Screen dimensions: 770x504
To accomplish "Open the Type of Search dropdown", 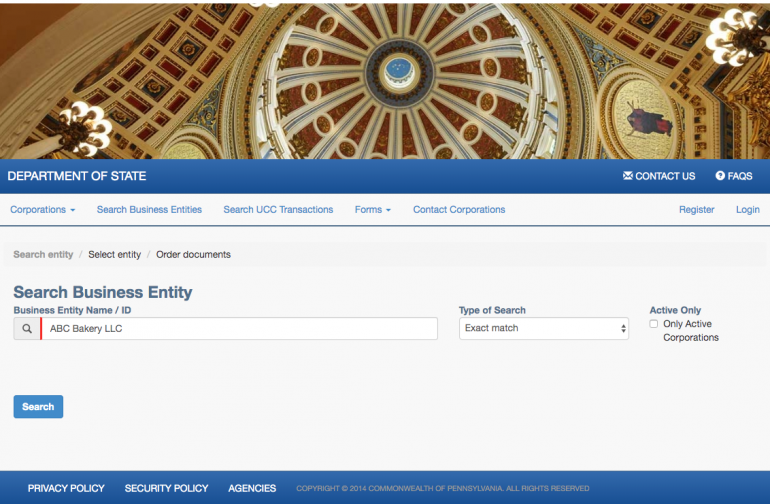I will point(543,329).
